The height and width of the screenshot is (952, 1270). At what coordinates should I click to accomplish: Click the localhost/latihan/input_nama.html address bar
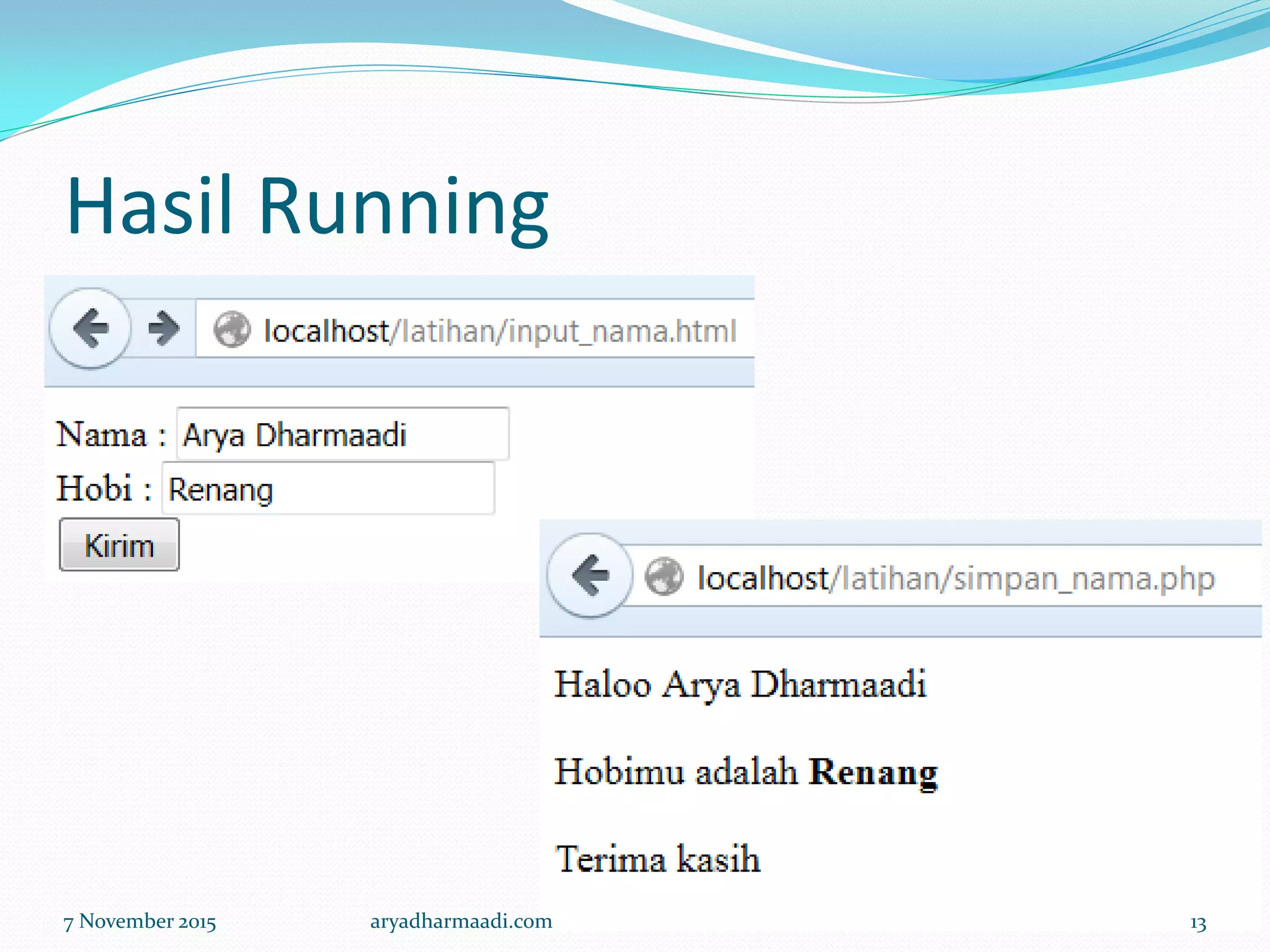point(500,330)
